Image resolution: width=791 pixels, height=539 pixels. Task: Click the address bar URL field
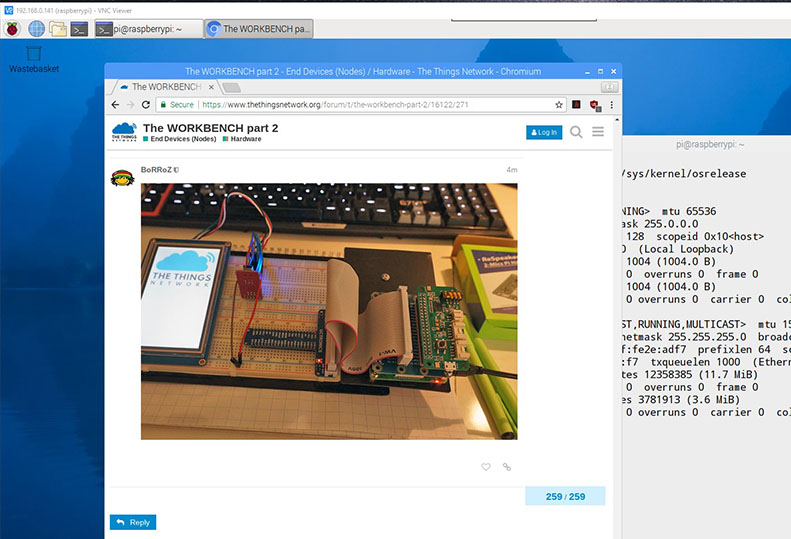click(x=361, y=105)
